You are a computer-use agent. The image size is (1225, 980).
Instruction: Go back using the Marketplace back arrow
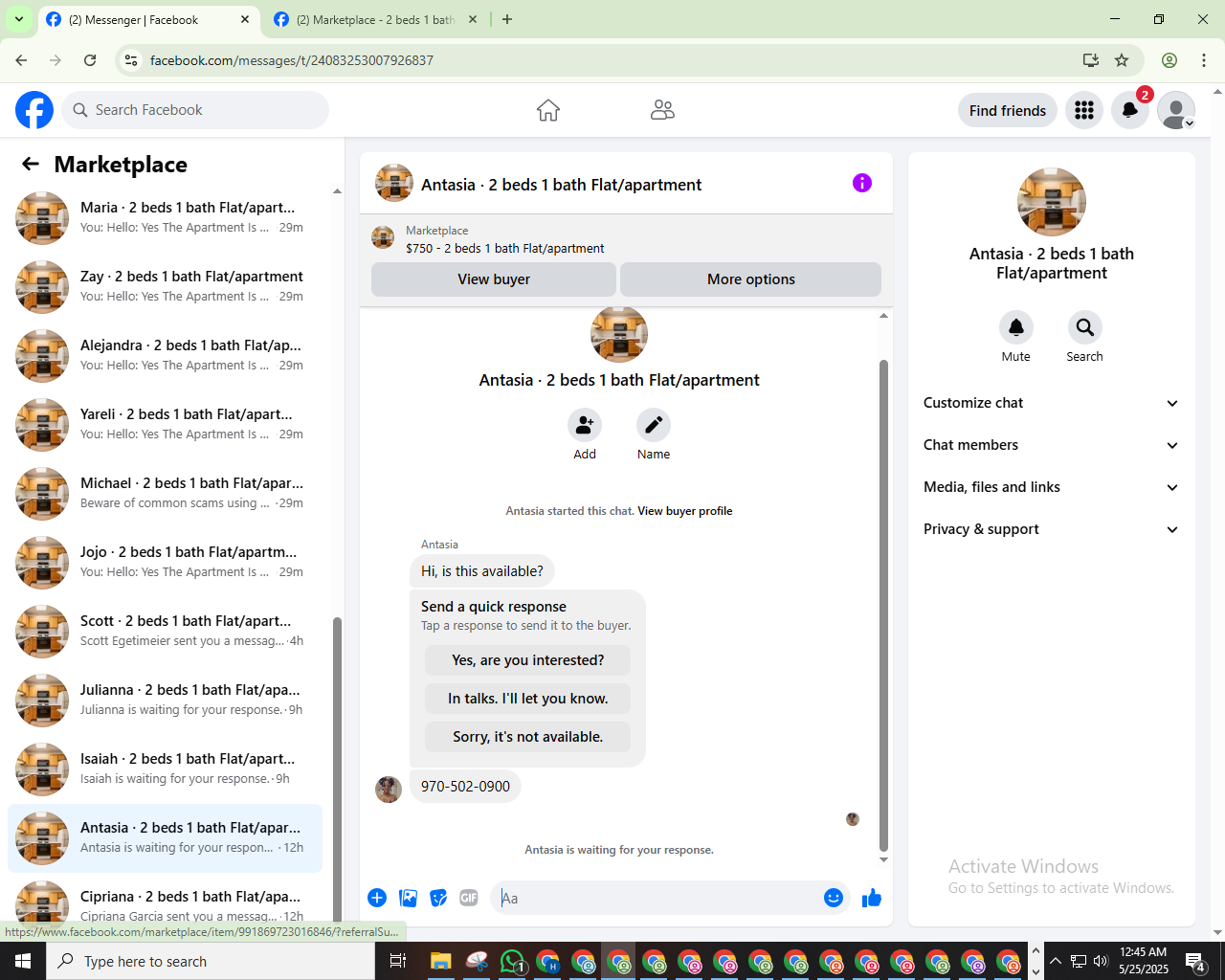click(31, 165)
